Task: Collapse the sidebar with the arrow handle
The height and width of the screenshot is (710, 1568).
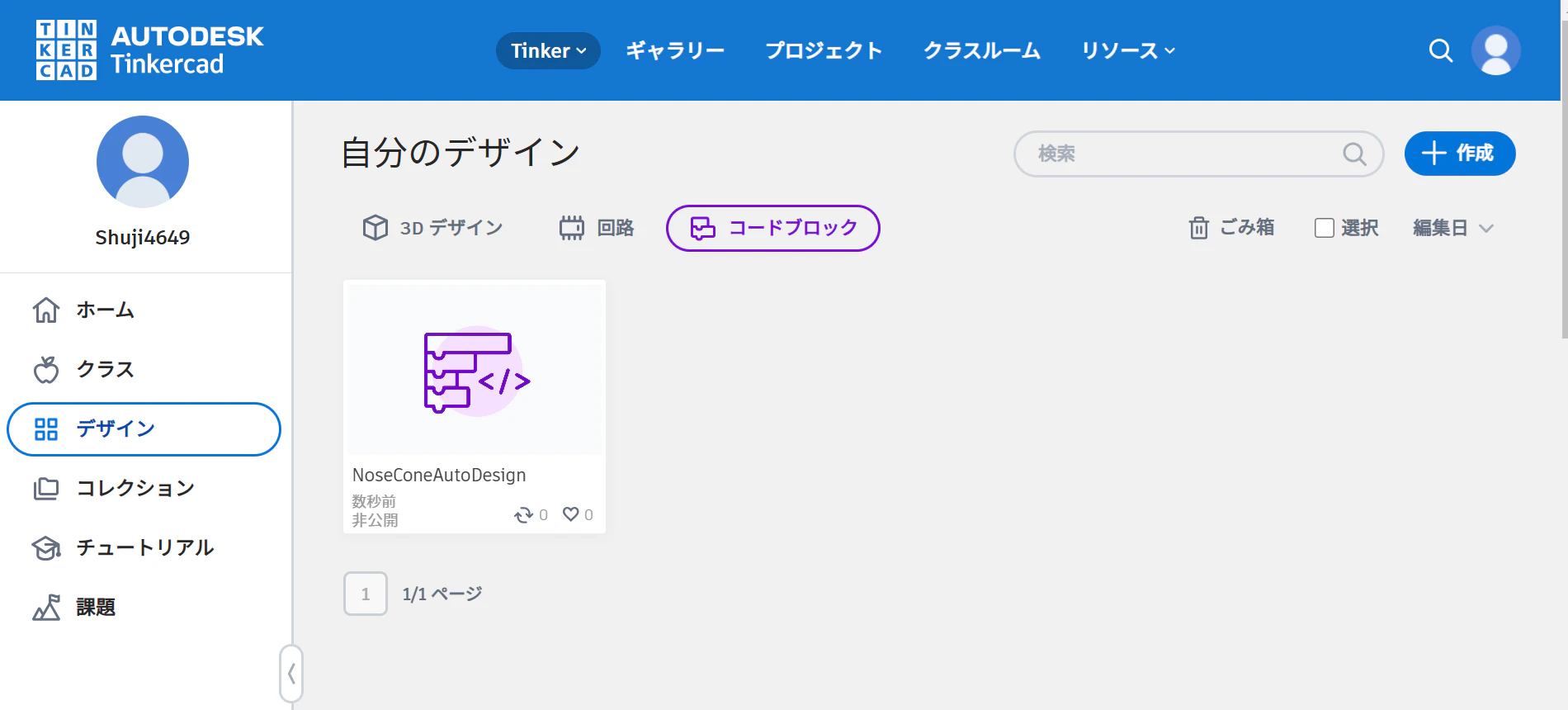Action: pos(291,674)
